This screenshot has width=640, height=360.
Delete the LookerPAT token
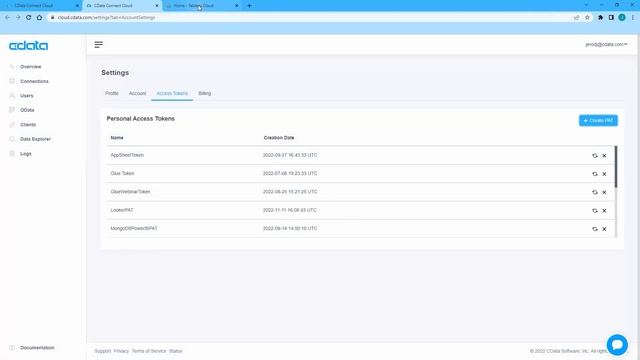604,211
